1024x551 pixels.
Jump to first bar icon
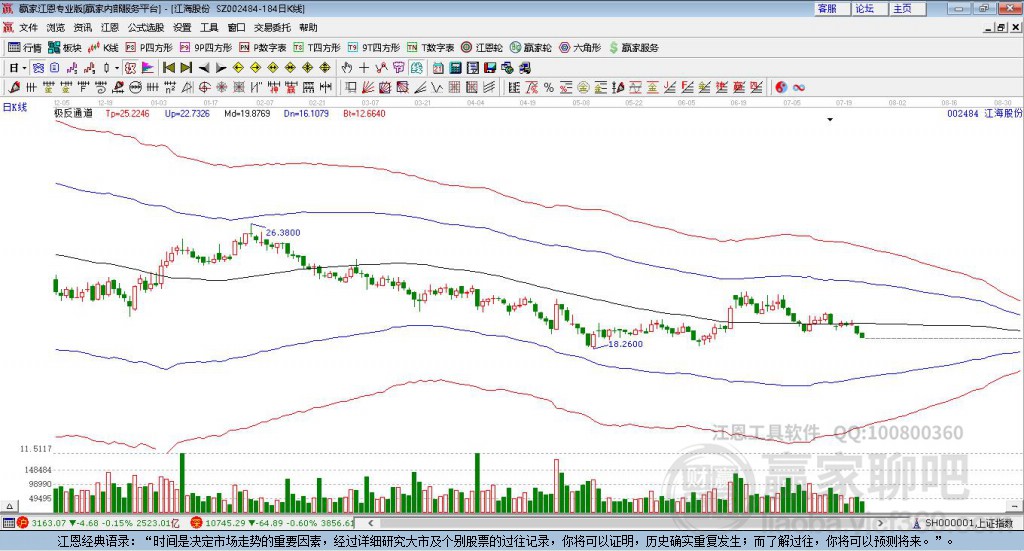pyautogui.click(x=168, y=68)
